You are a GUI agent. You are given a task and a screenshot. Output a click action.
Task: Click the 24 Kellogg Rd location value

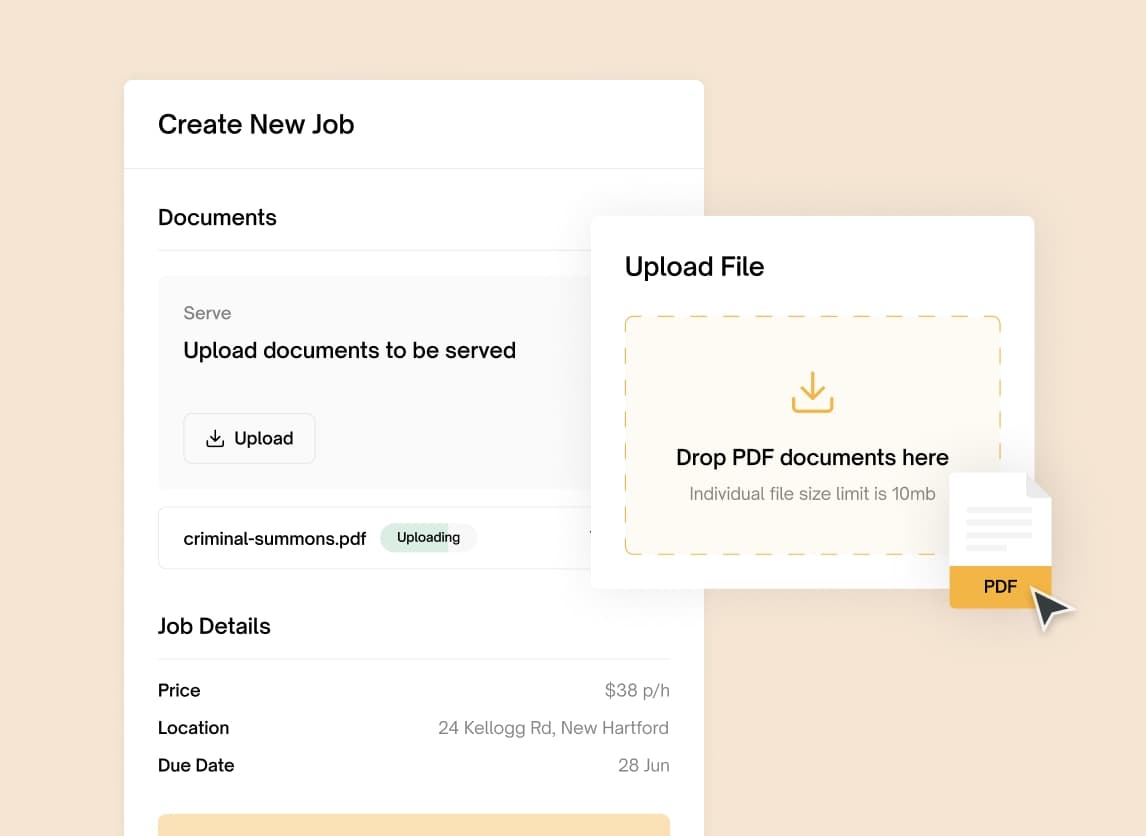553,728
